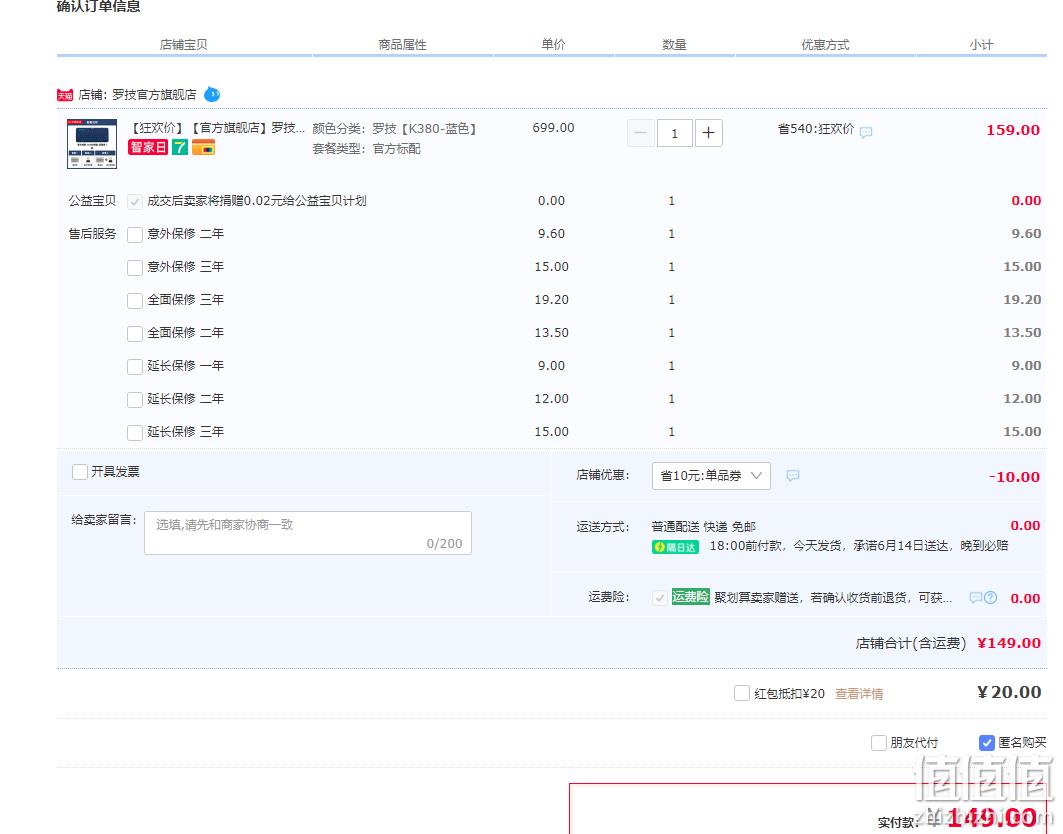1063x834 pixels.
Task: Click the 普通配送 快递 免邮 shipping text
Action: click(704, 527)
